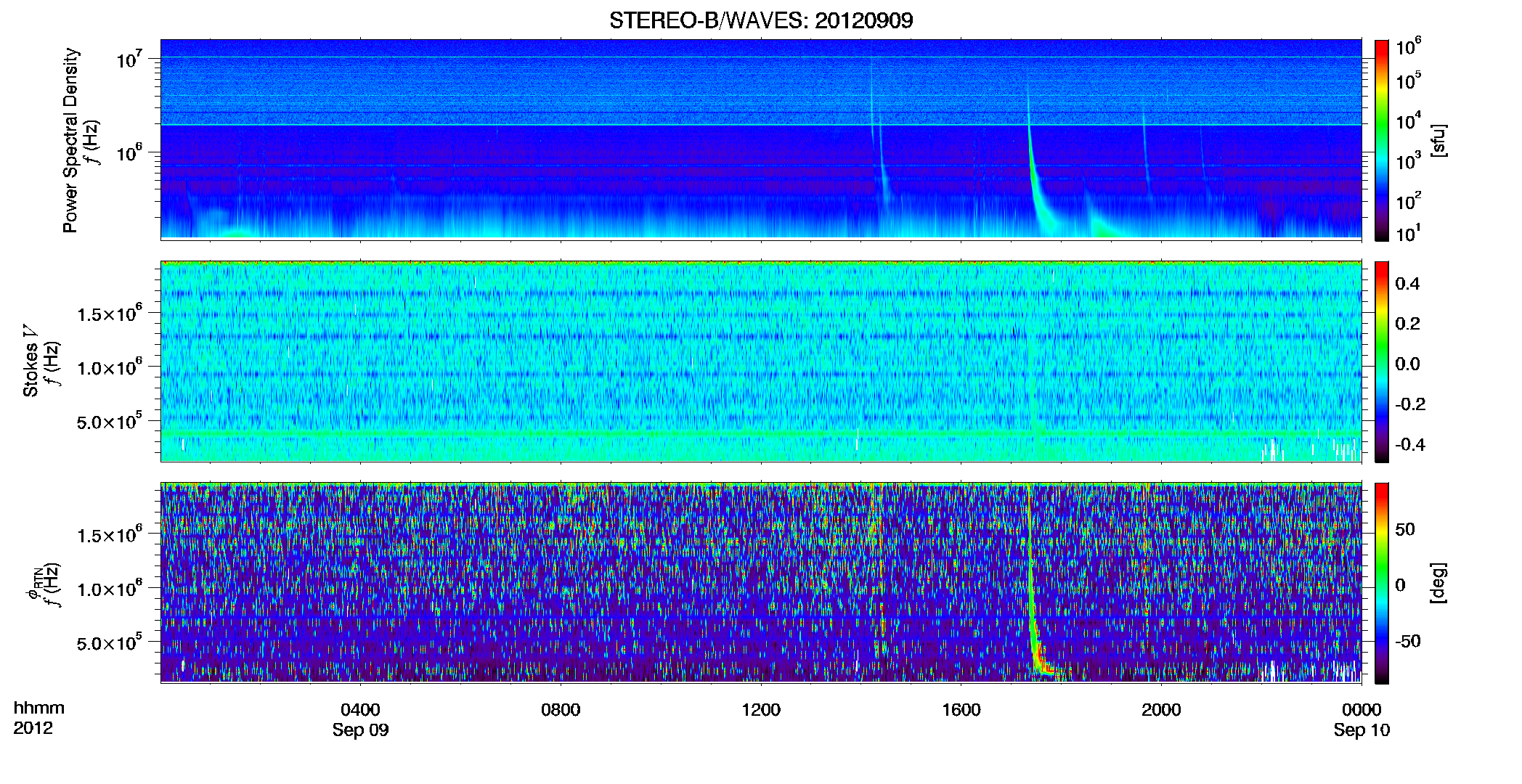Select the Power Spectral Density axis label

point(70,140)
